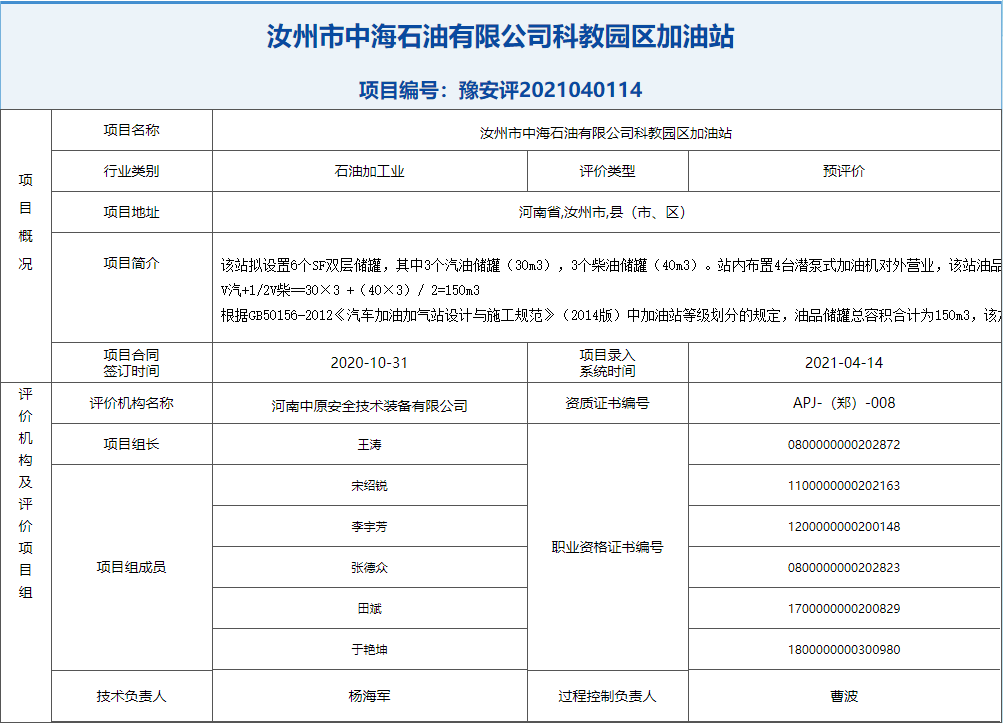Viewport: 1003px width, 723px height.
Task: Select the address 河南省,汝州市,县（市、区）
Action: point(603,212)
